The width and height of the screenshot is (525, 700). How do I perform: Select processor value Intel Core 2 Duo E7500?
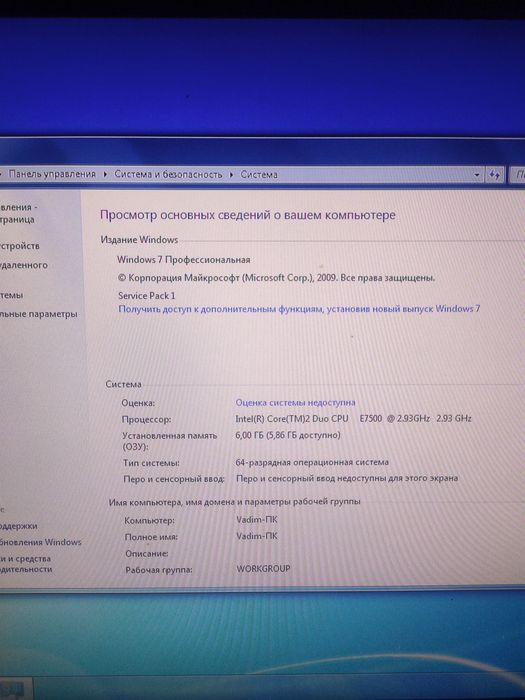coord(353,419)
